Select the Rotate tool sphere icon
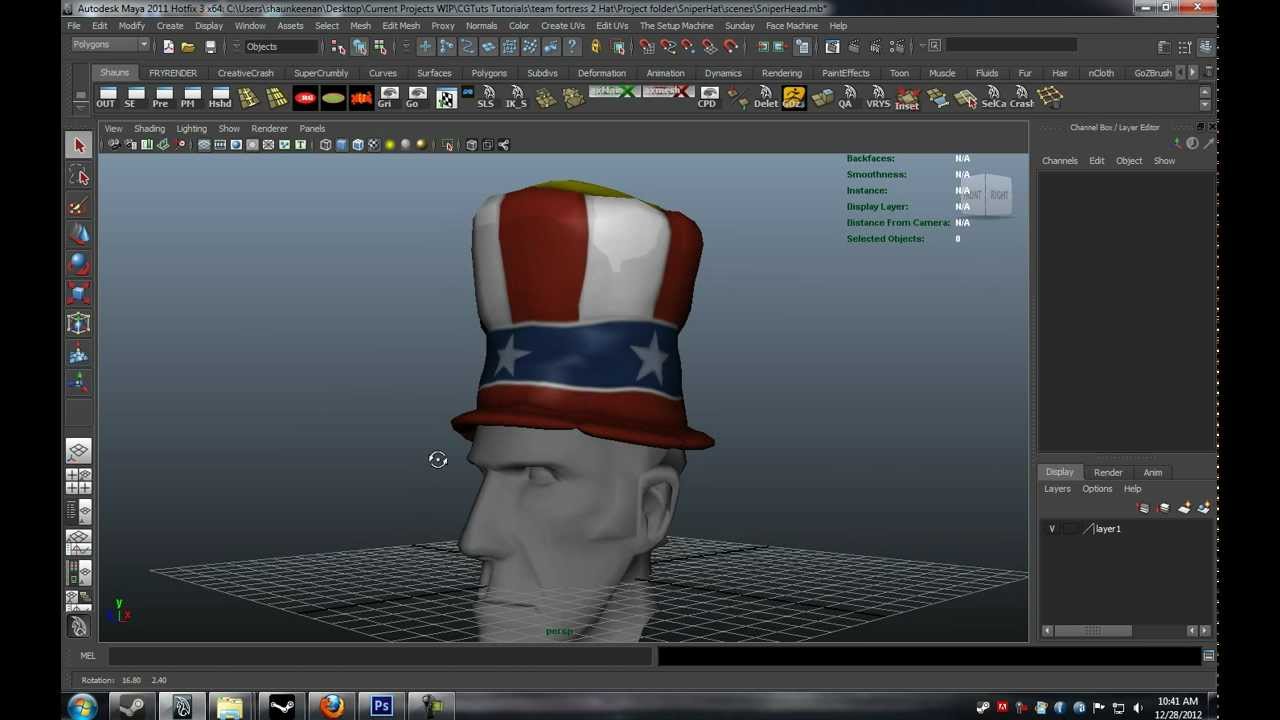 coord(79,264)
